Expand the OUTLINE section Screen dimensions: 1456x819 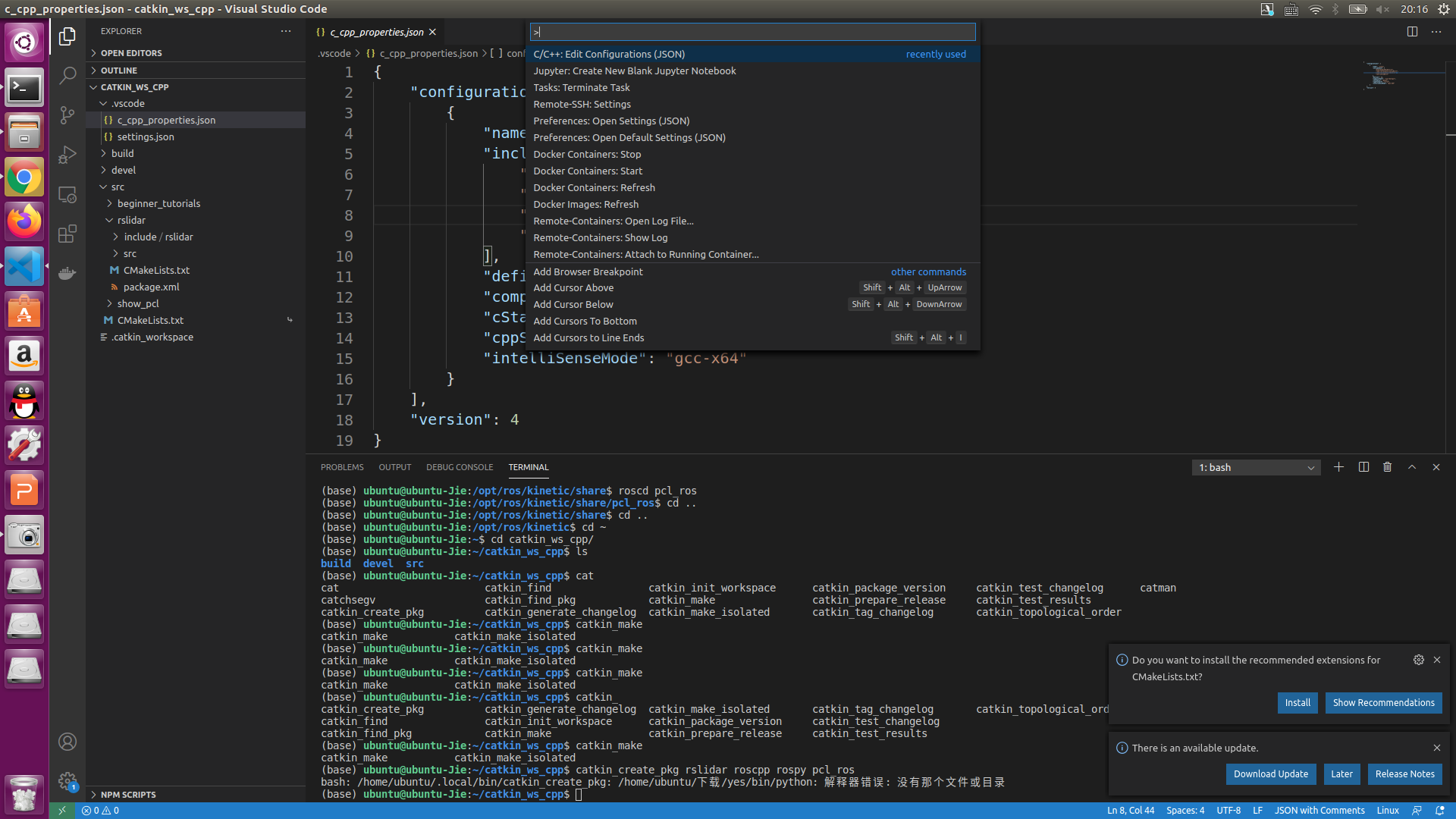point(119,71)
